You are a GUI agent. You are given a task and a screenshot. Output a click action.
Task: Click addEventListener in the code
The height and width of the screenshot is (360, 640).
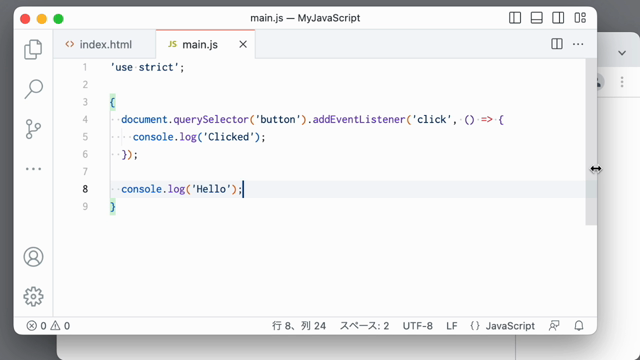click(359, 120)
